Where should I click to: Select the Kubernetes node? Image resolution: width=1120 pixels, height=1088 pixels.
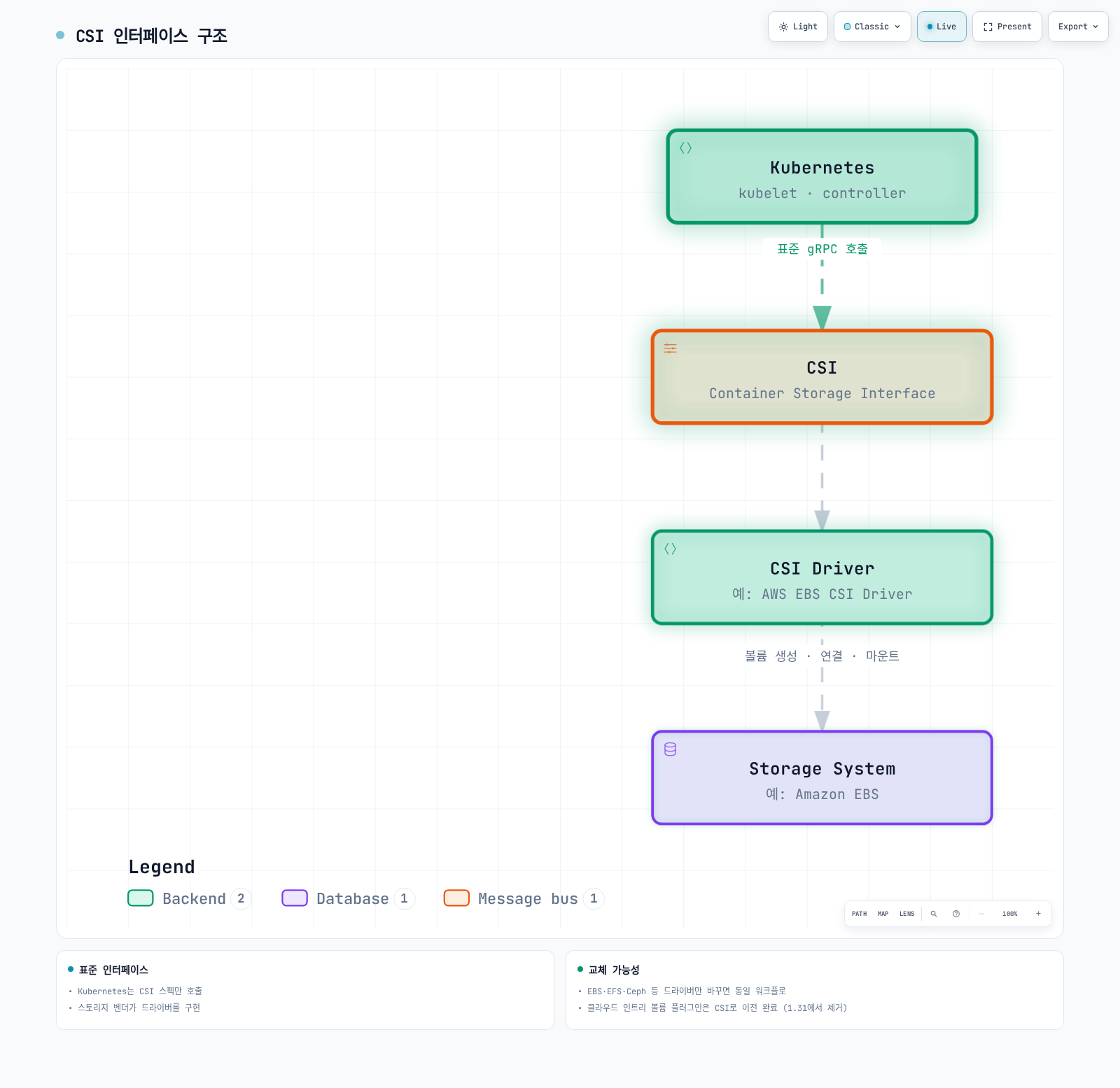coord(822,176)
